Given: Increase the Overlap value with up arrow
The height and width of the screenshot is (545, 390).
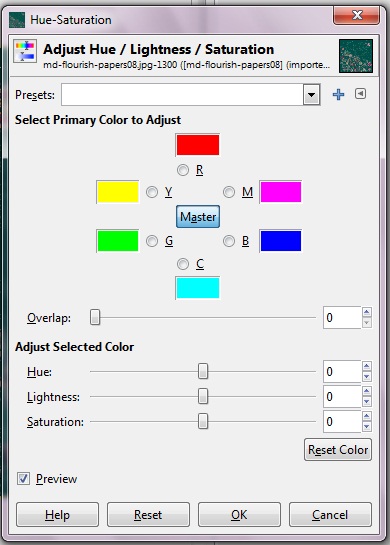Looking at the screenshot, I should [367, 312].
